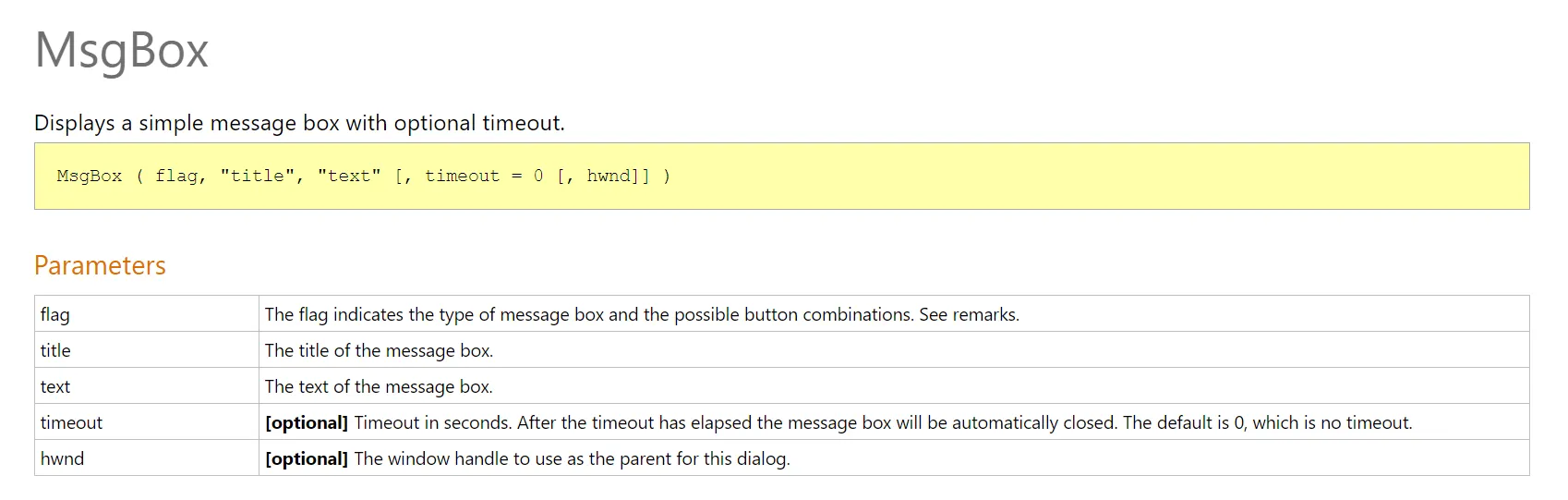
Task: Click 'timeout = 0' in the syntax code
Action: 484,176
